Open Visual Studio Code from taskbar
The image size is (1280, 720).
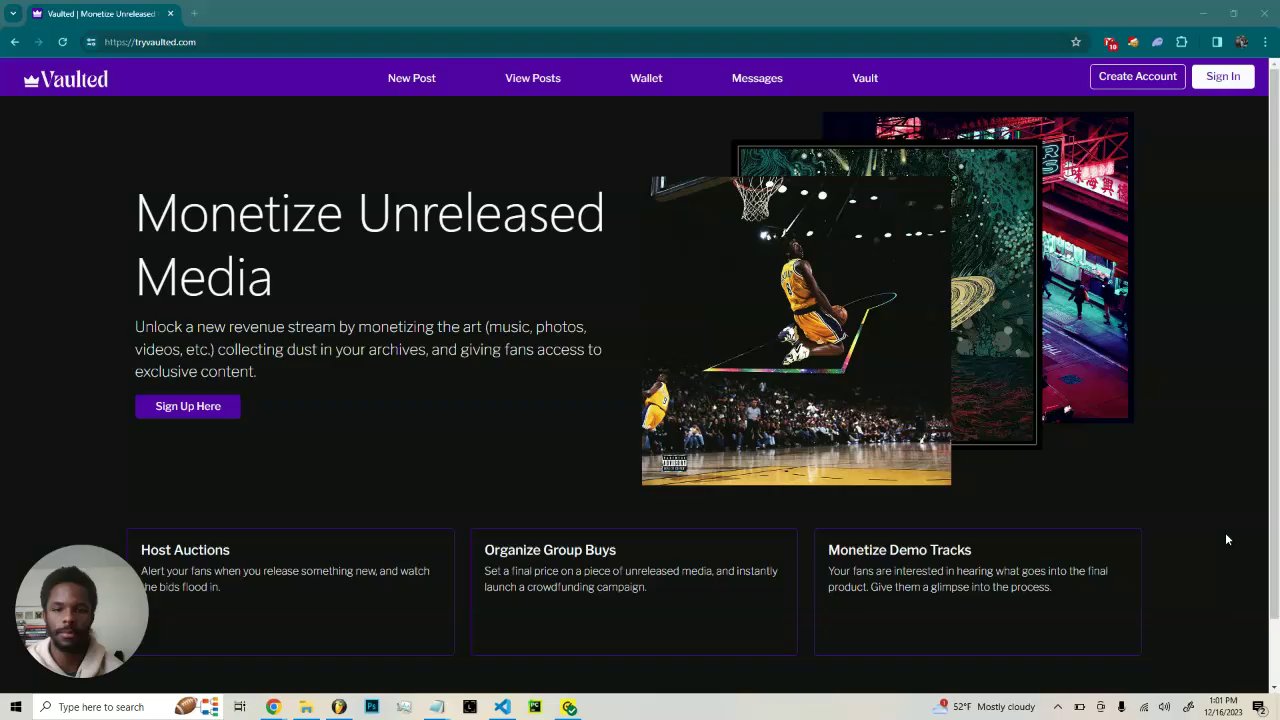502,707
